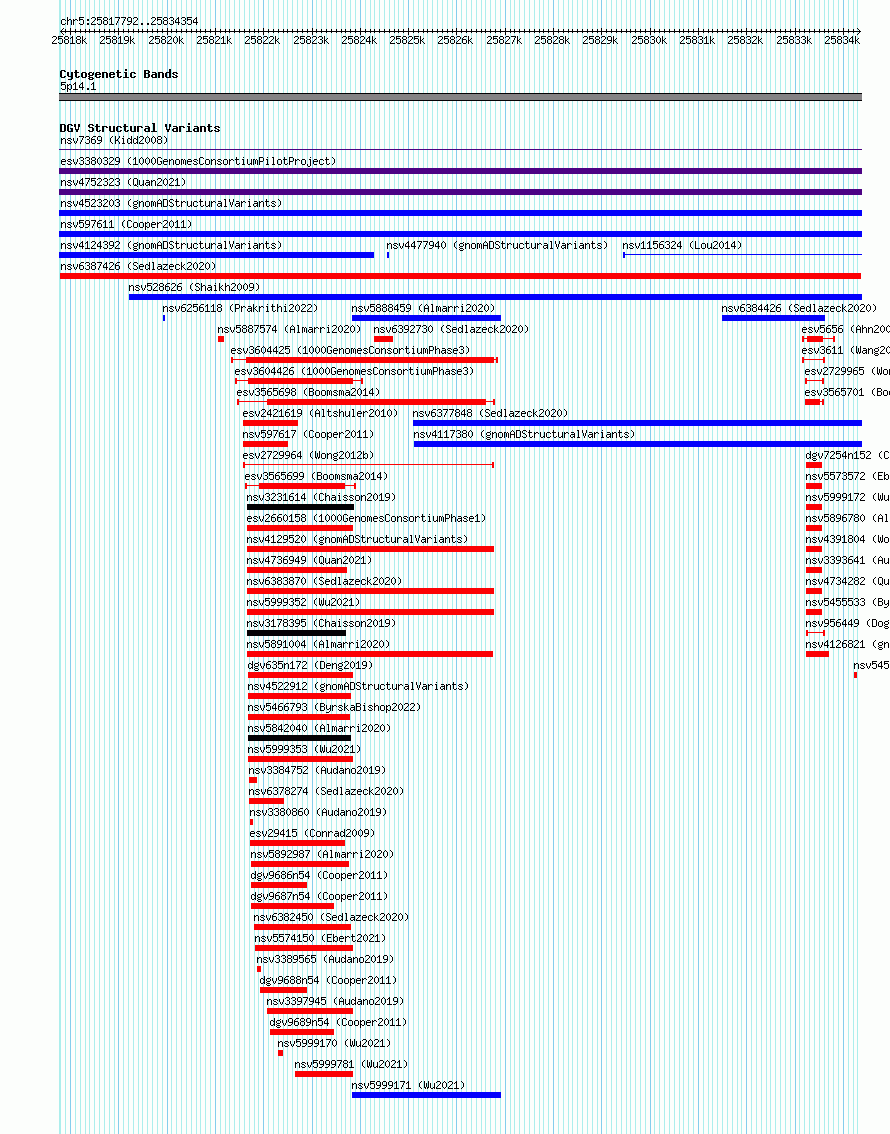Select nsv5891004 (Almarri2020) label
This screenshot has width=890, height=1134.
click(x=318, y=644)
